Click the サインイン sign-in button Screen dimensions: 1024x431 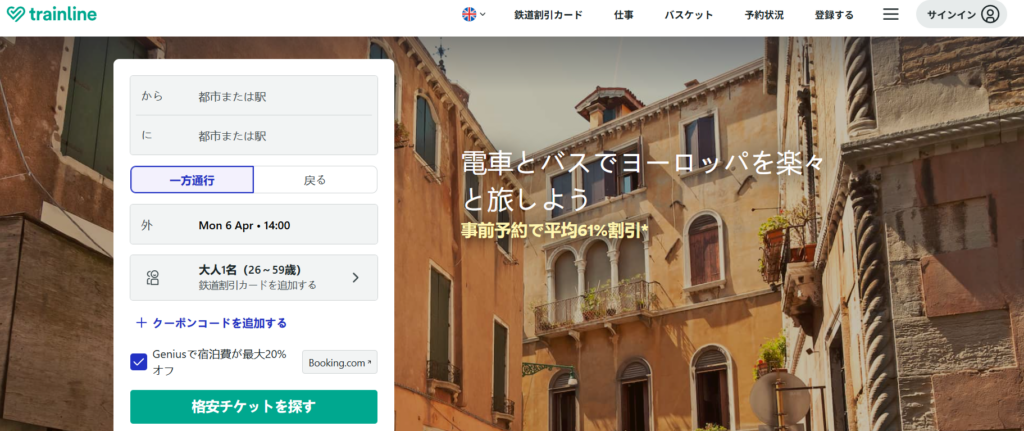pos(961,14)
